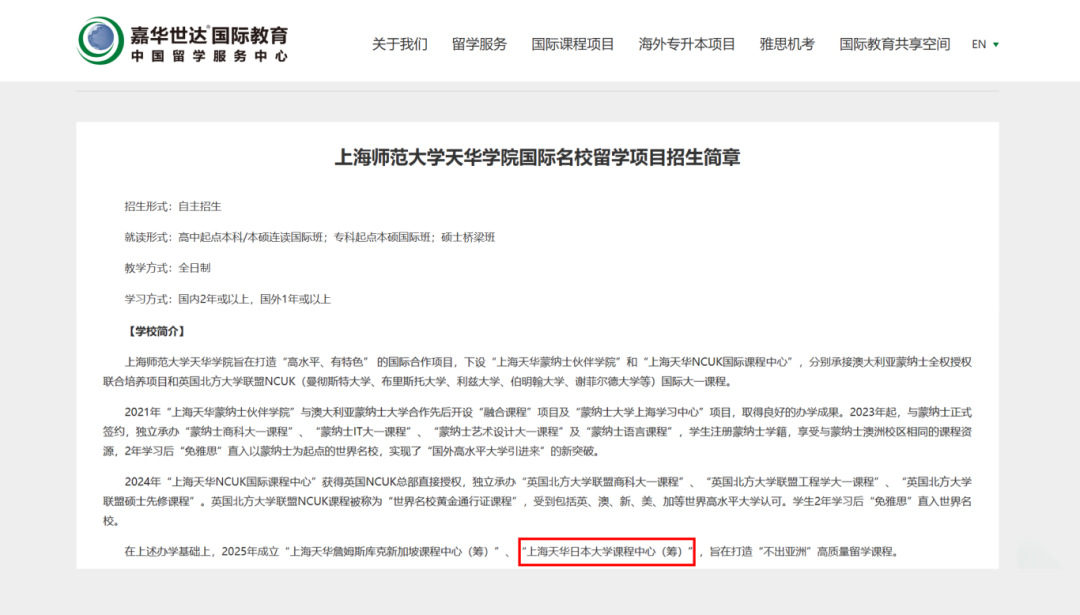Open the 海外专升本项目 navigation item
Viewport: 1080px width, 615px height.
click(x=685, y=44)
